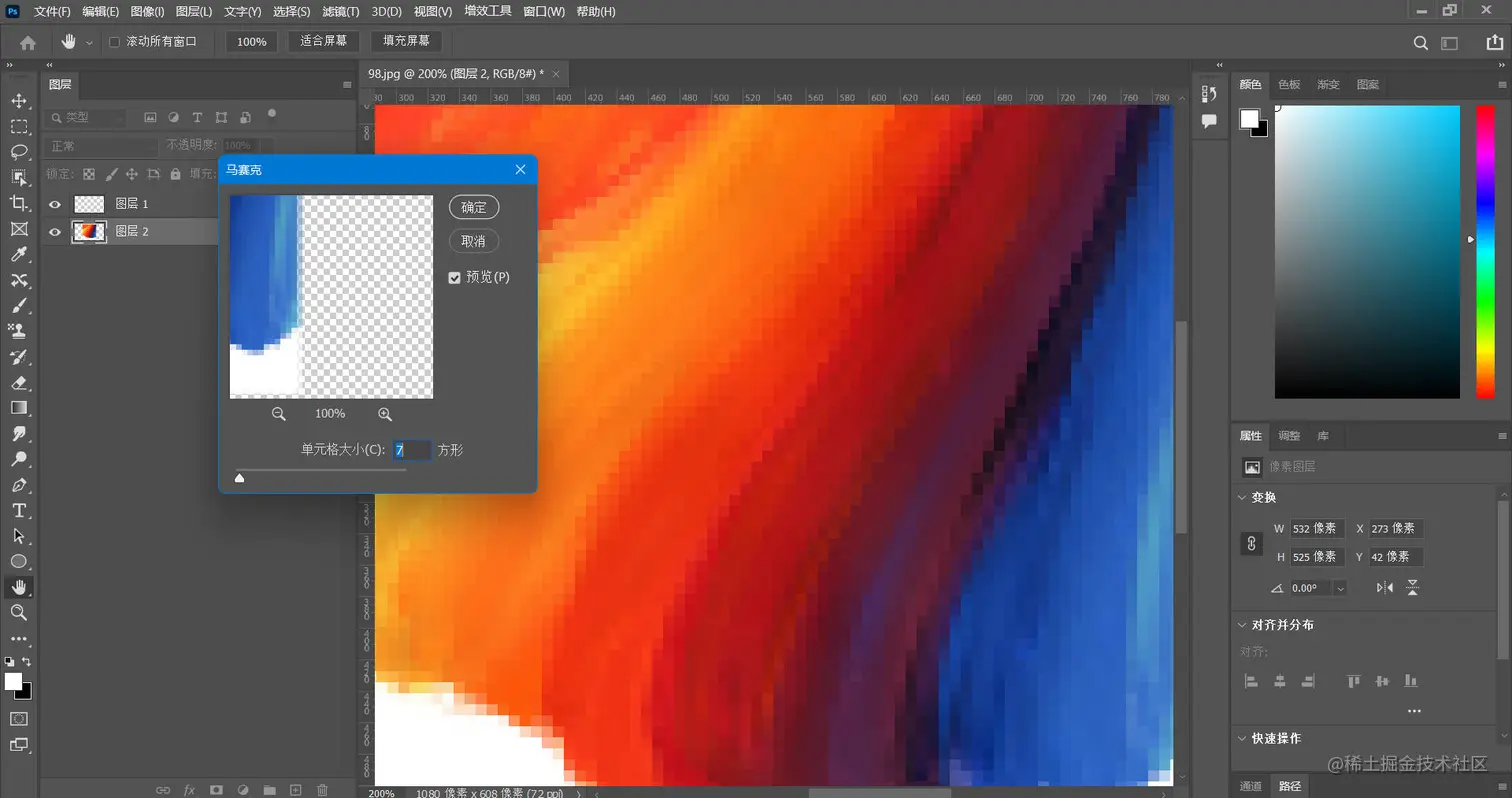
Task: Switch to the 色板 panel tab
Action: tap(1288, 84)
